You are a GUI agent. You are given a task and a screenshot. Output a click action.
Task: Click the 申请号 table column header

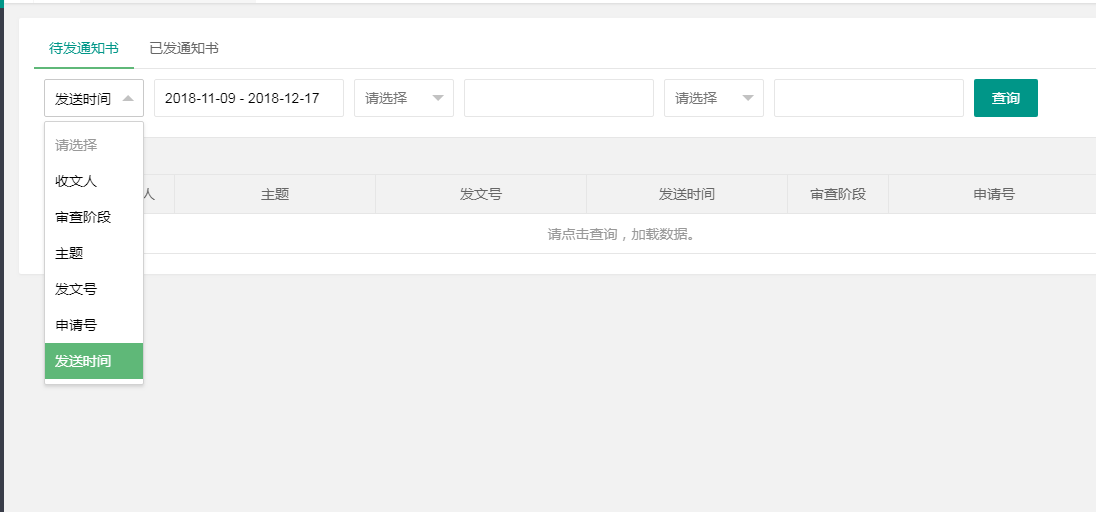point(993,194)
